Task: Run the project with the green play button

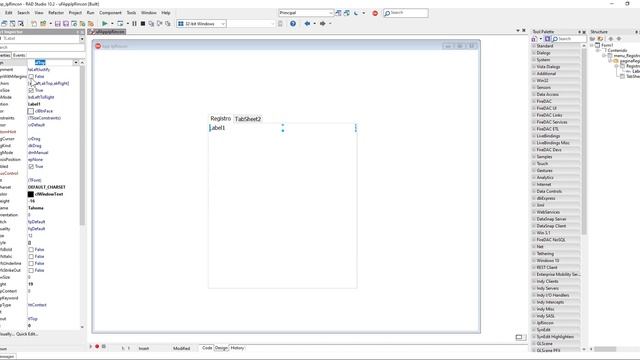Action: coord(104,24)
